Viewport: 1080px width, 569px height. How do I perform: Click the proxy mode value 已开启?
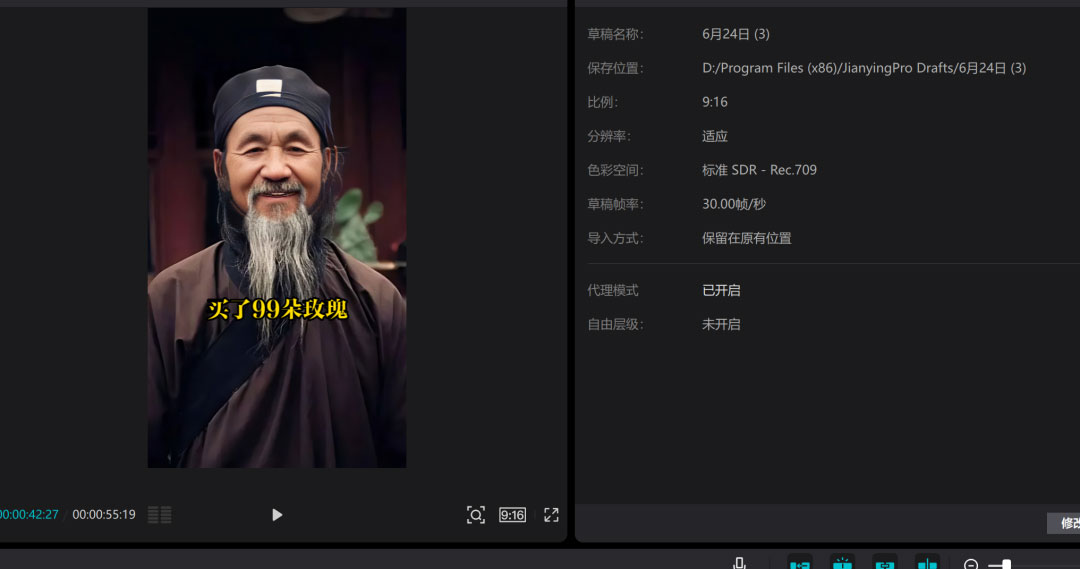pyautogui.click(x=721, y=290)
